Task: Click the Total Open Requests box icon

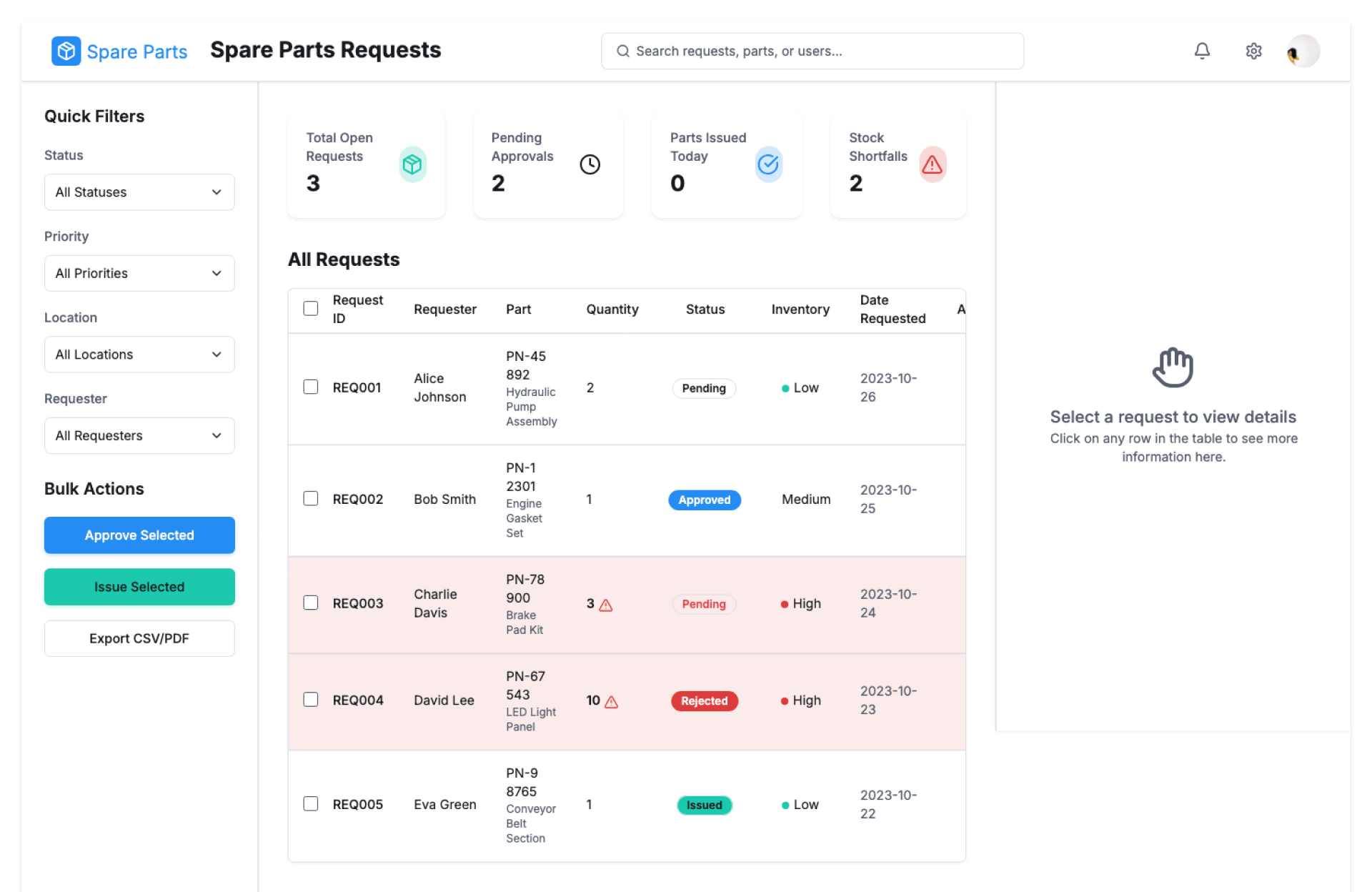Action: [412, 164]
